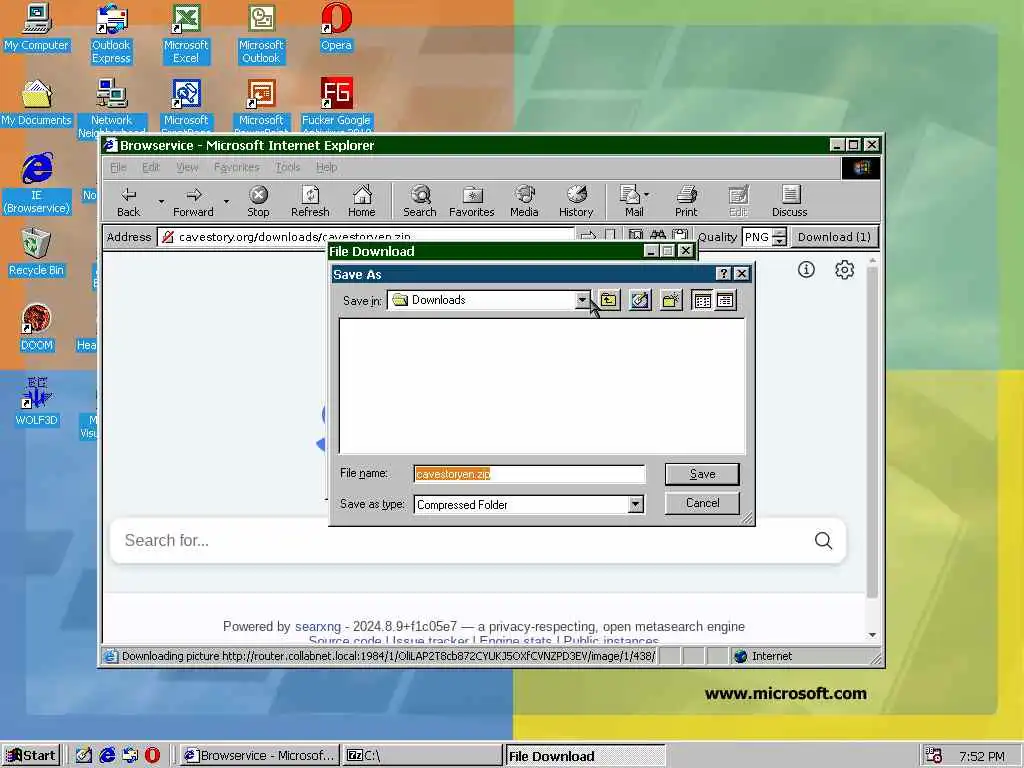Stop page loading with Stop button
This screenshot has width=1024, height=768.
[x=259, y=201]
